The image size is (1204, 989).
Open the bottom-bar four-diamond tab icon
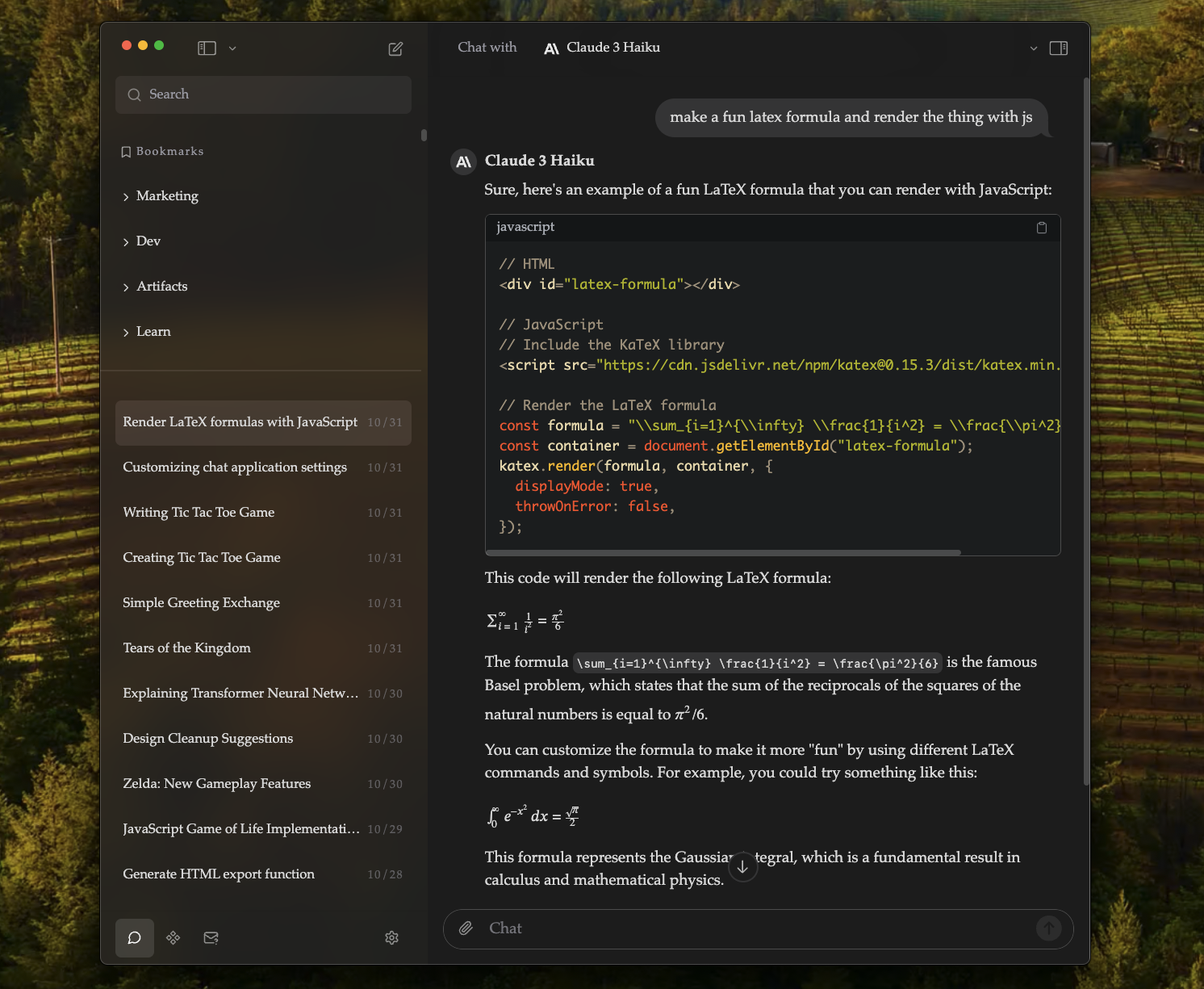click(173, 938)
